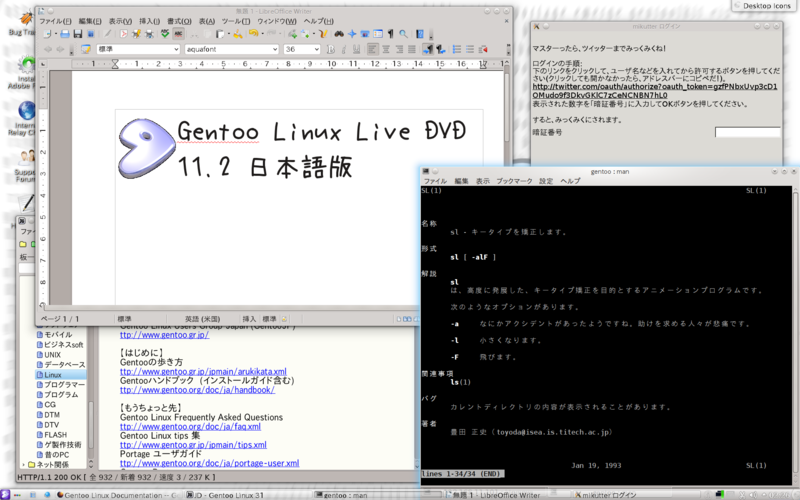The width and height of the screenshot is (800, 500).
Task: Switch to Gentoo Linux Documentation taskbar entry
Action: [x=118, y=495]
